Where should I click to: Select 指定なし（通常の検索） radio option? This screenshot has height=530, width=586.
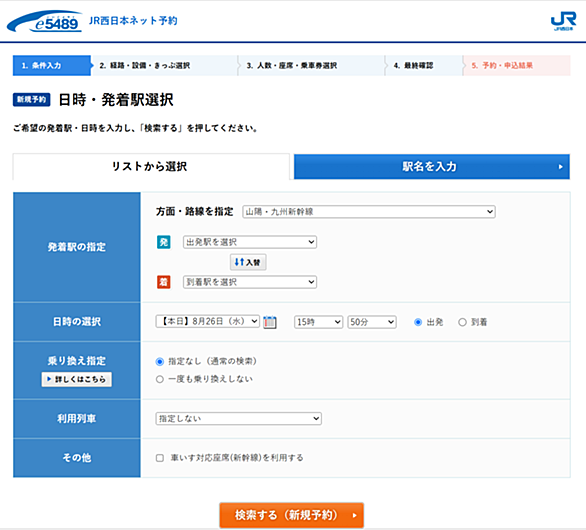click(x=160, y=361)
